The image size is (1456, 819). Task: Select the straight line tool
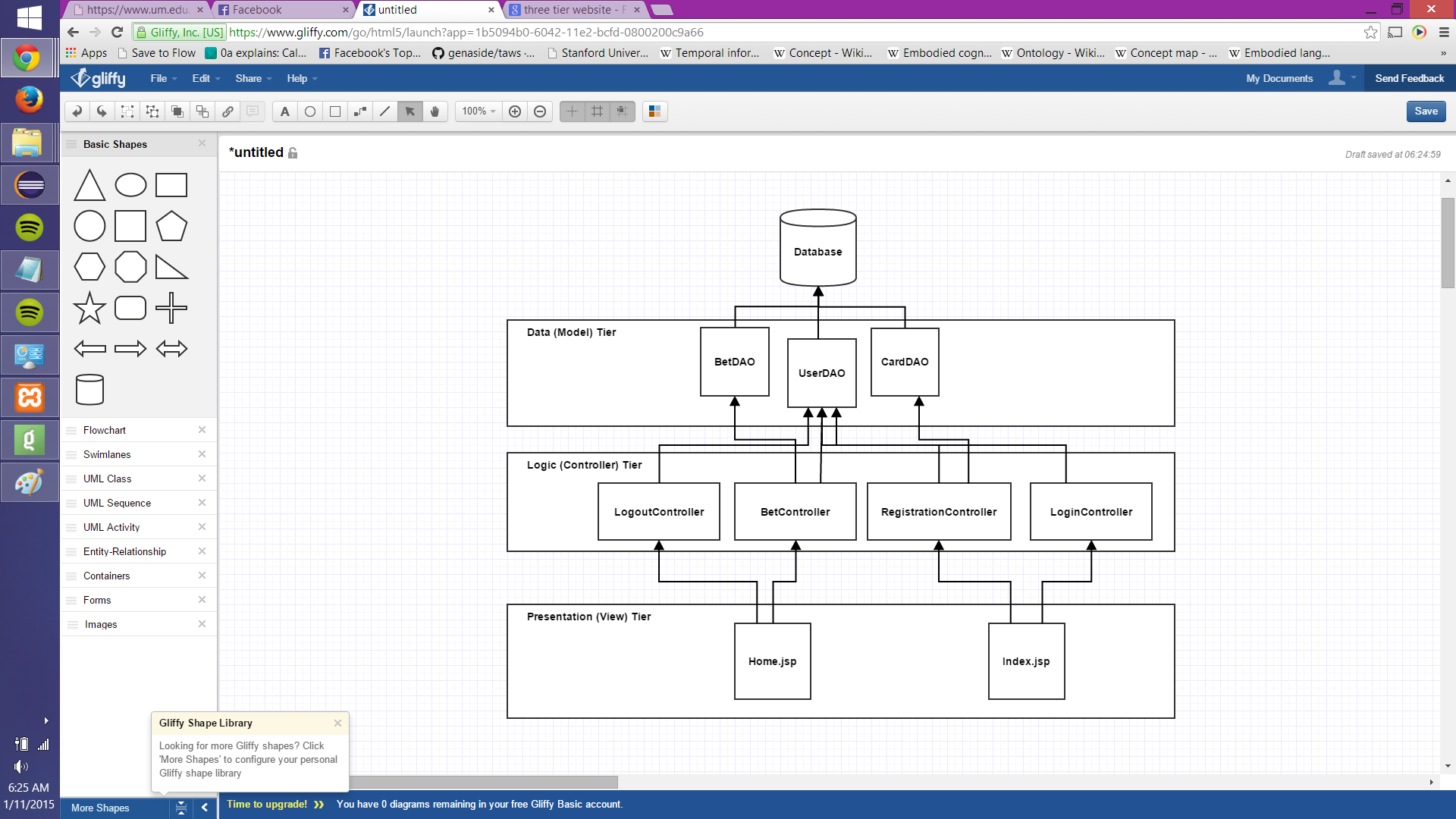(385, 111)
